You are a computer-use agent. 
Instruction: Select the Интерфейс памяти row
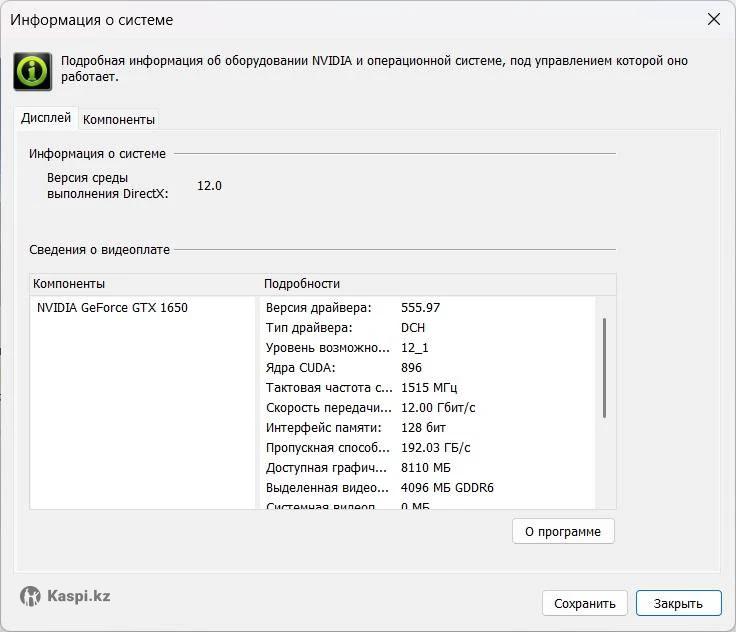[324, 428]
